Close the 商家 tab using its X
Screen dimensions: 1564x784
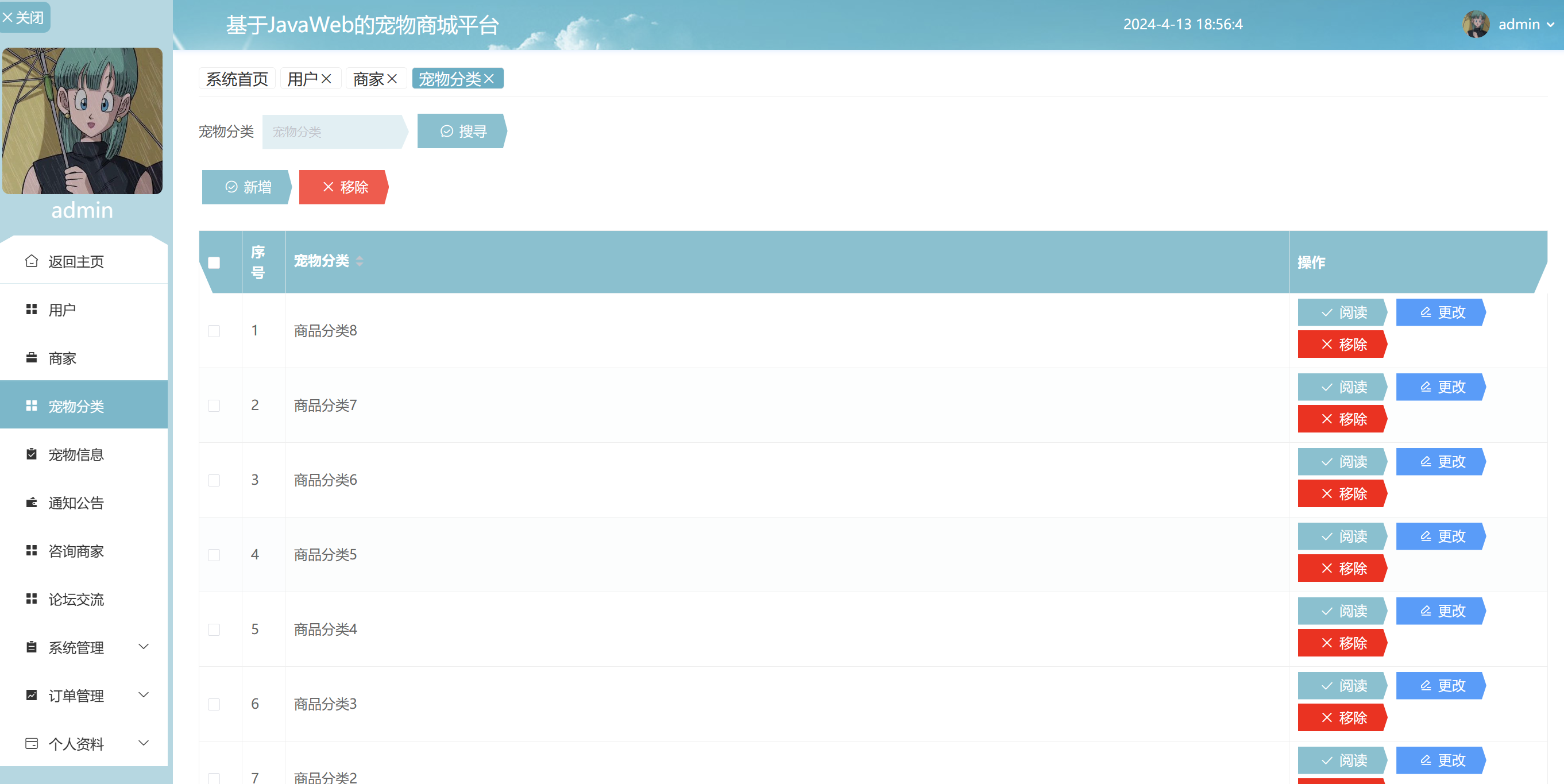392,79
